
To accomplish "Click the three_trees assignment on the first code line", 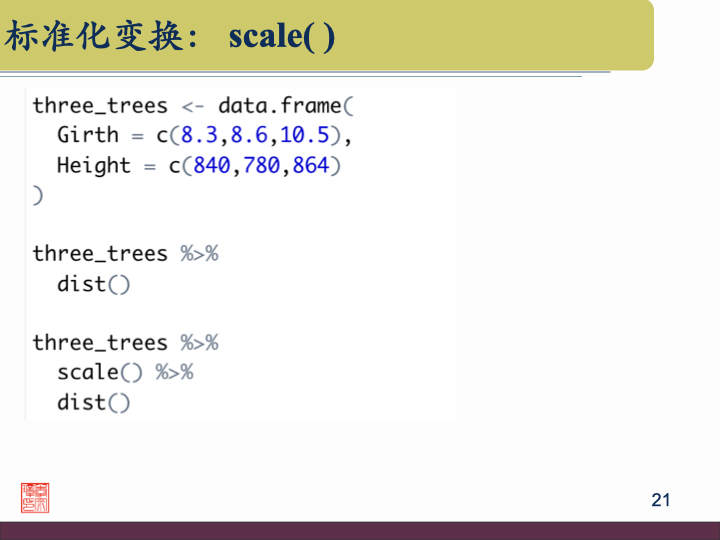I will pyautogui.click(x=100, y=105).
